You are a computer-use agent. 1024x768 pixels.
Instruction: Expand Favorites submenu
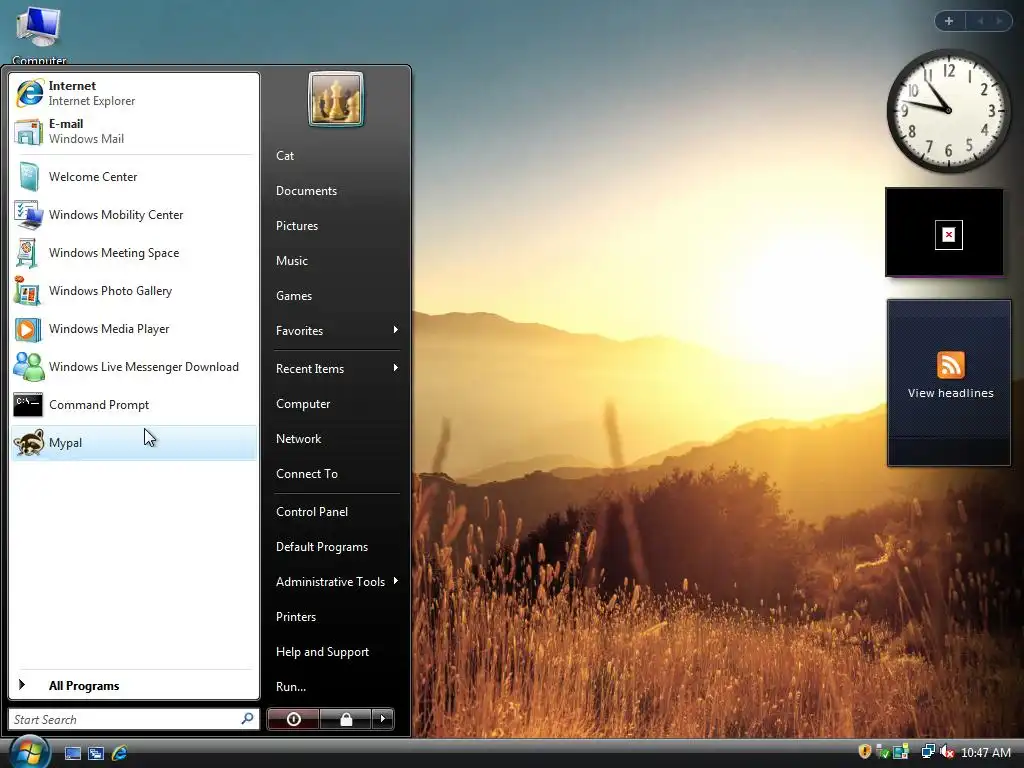tap(337, 330)
